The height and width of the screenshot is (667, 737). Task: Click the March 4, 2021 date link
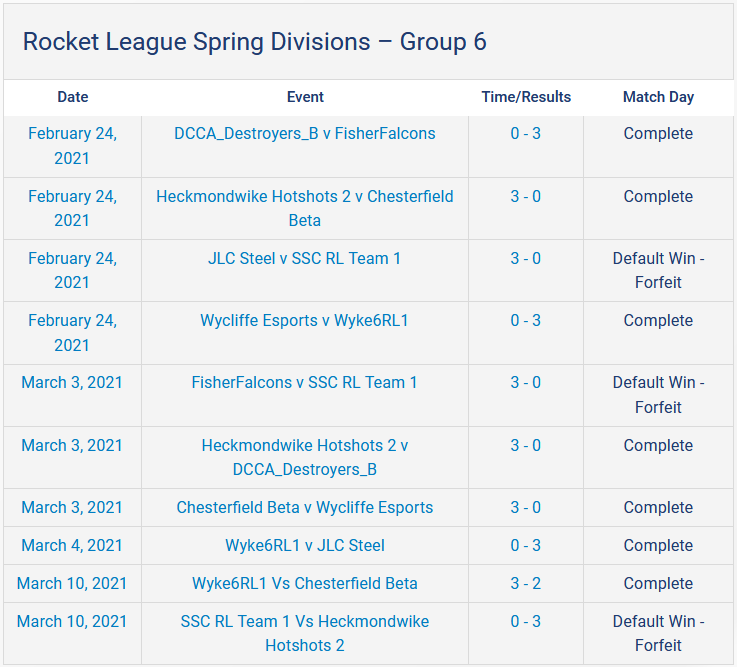pyautogui.click(x=72, y=546)
